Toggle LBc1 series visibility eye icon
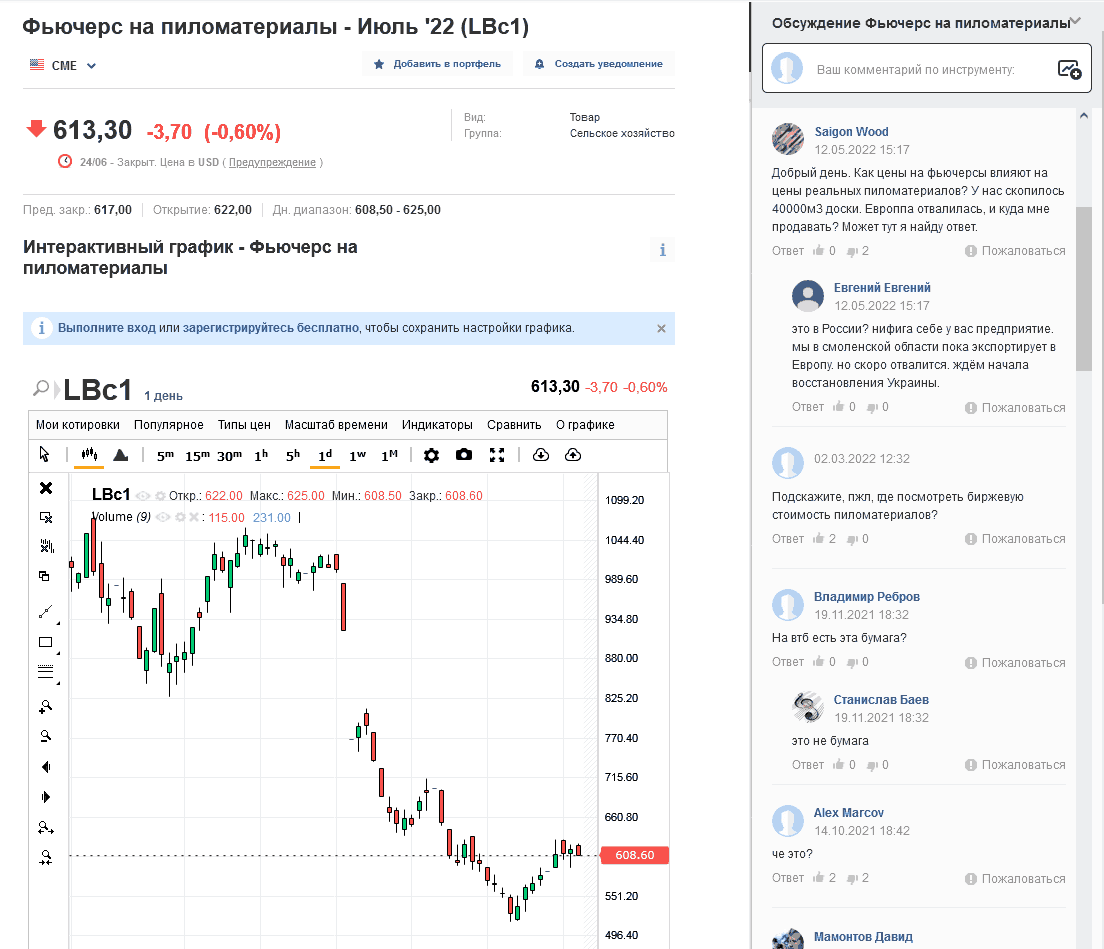The image size is (1104, 949). coord(143,495)
